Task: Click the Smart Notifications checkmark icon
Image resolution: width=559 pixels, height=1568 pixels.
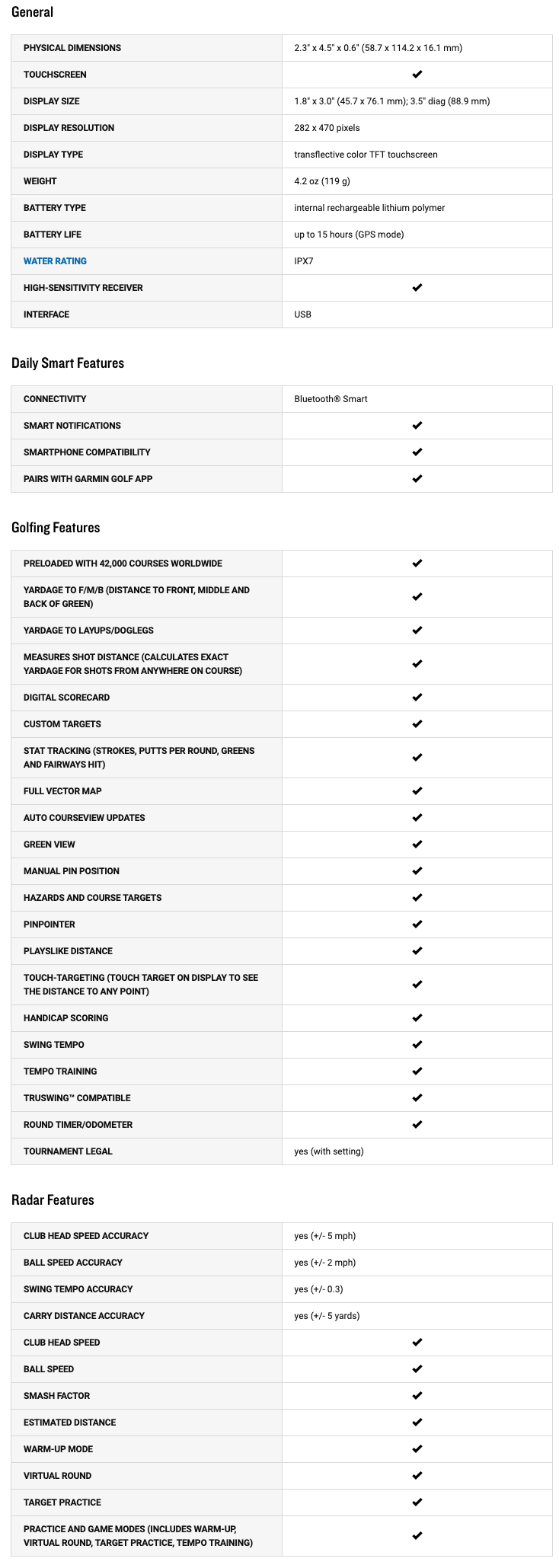Action: [x=417, y=426]
